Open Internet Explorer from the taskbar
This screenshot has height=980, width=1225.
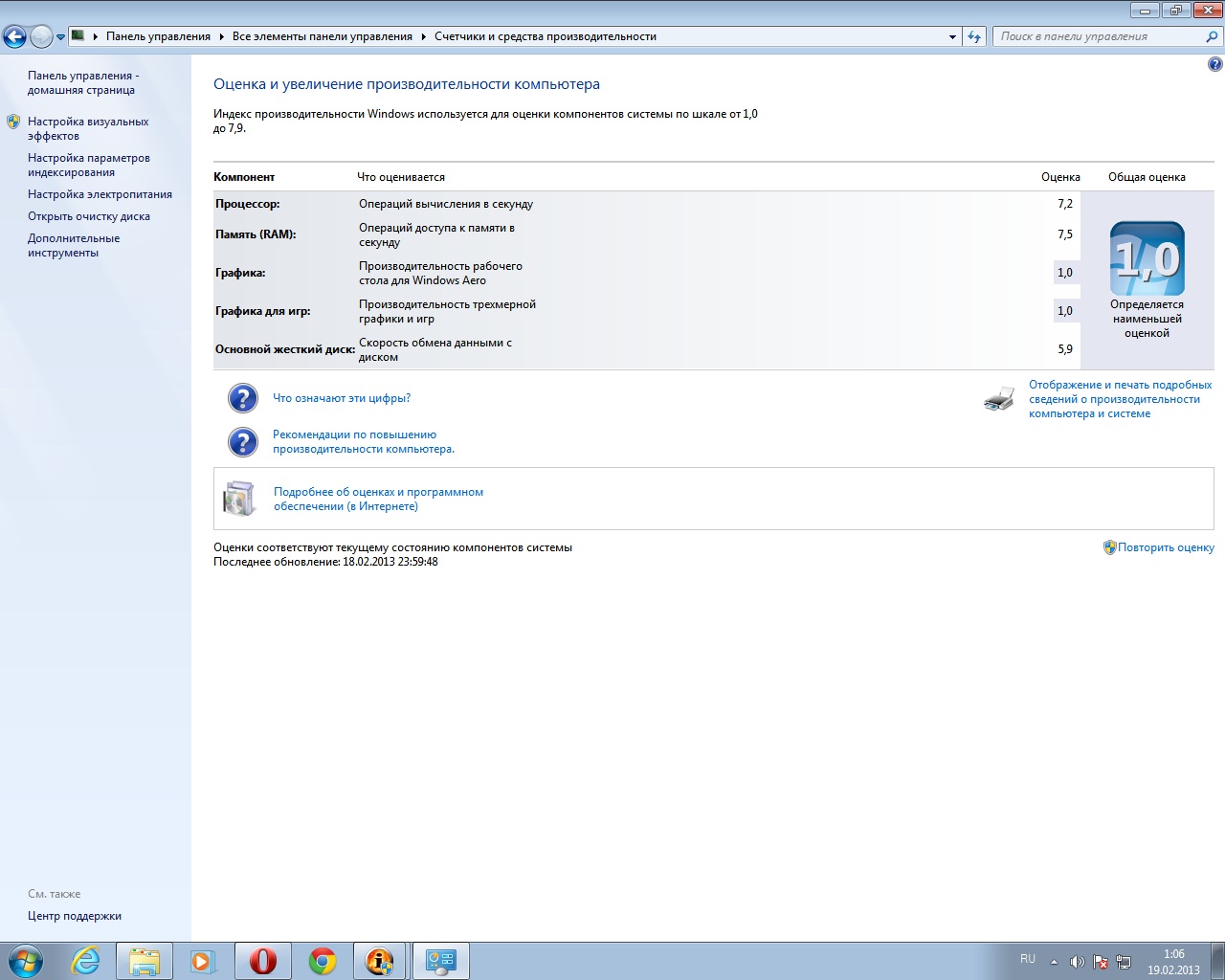[x=86, y=961]
